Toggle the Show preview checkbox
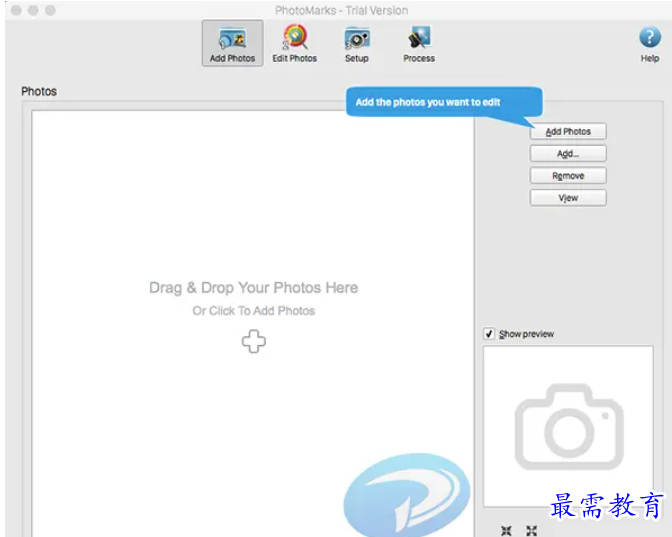The height and width of the screenshot is (537, 672). 489,334
